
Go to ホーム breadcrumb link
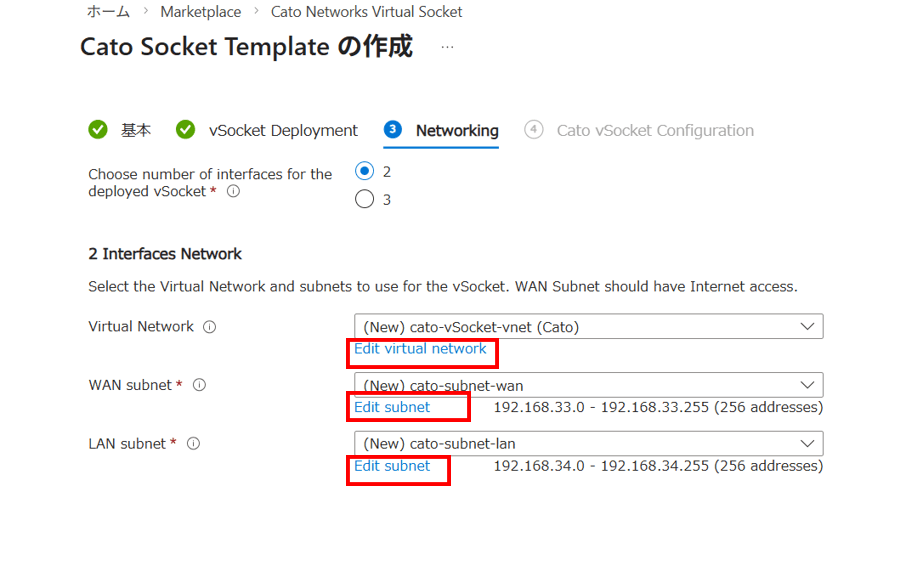(x=108, y=12)
